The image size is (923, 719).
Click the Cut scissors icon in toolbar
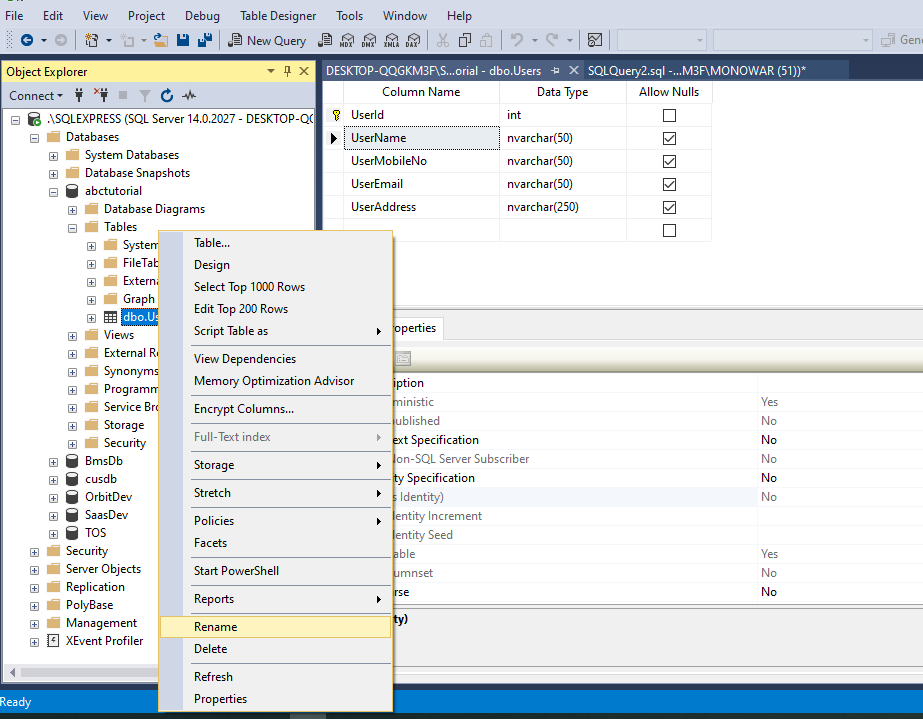442,40
